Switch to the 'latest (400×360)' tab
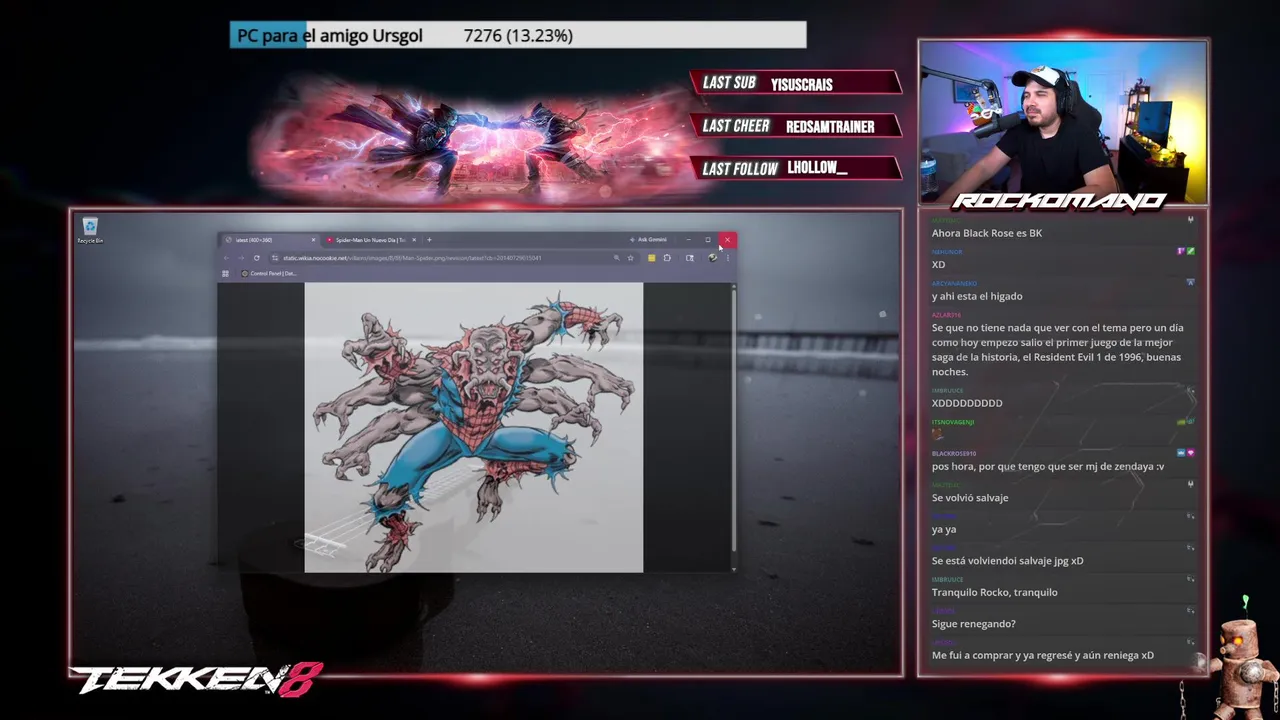Viewport: 1280px width, 720px height. coord(270,240)
